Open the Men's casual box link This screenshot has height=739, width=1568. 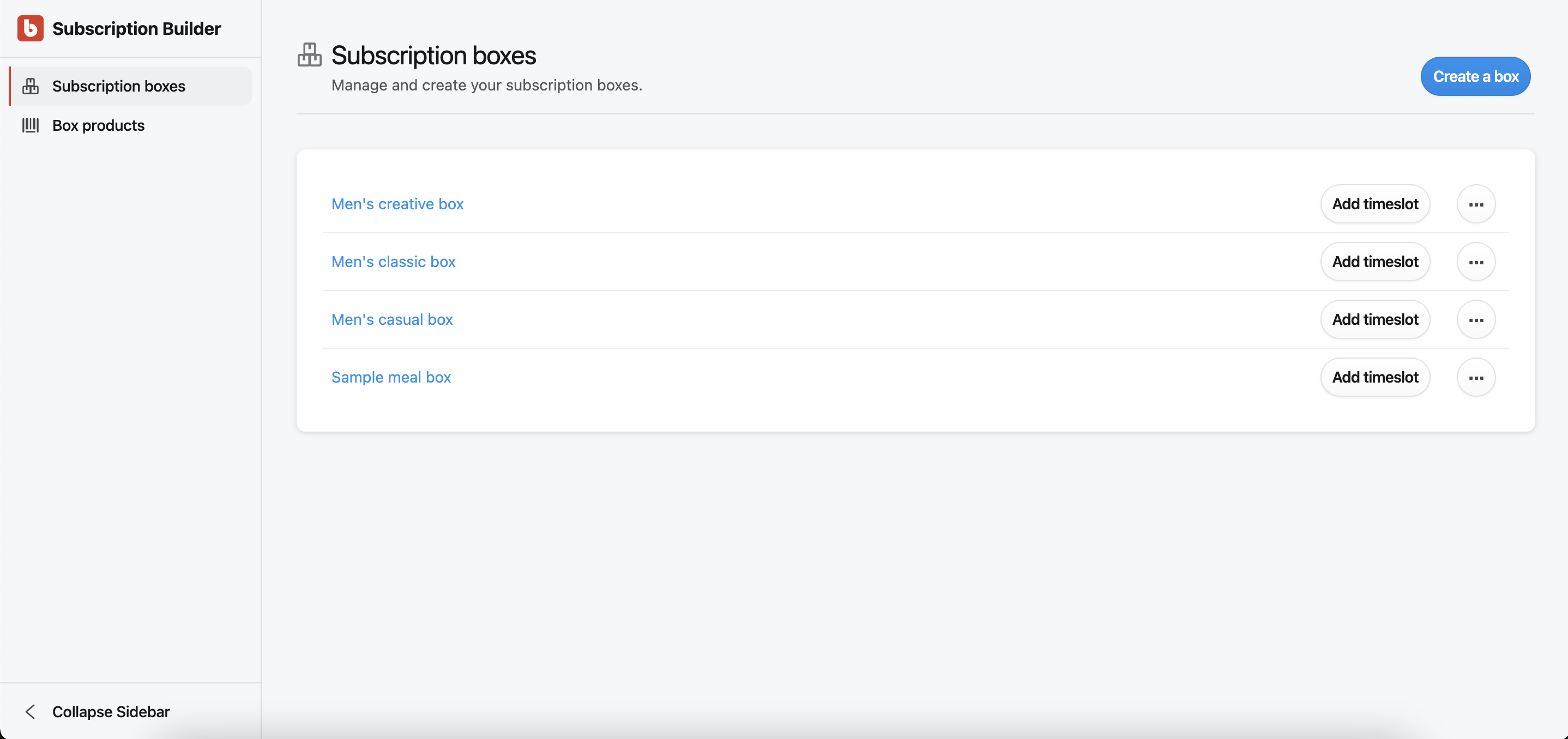point(391,320)
